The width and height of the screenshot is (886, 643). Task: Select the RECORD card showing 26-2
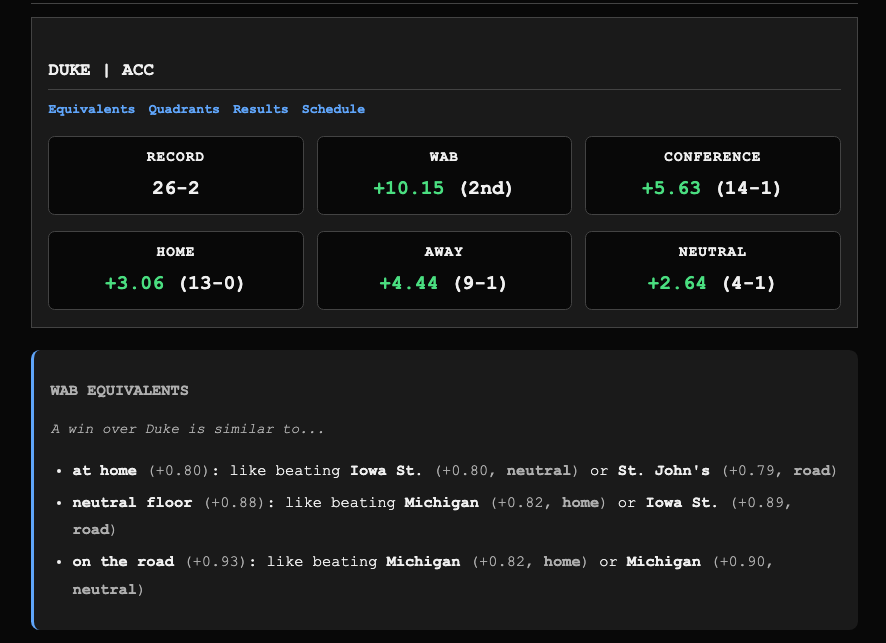[x=176, y=175]
